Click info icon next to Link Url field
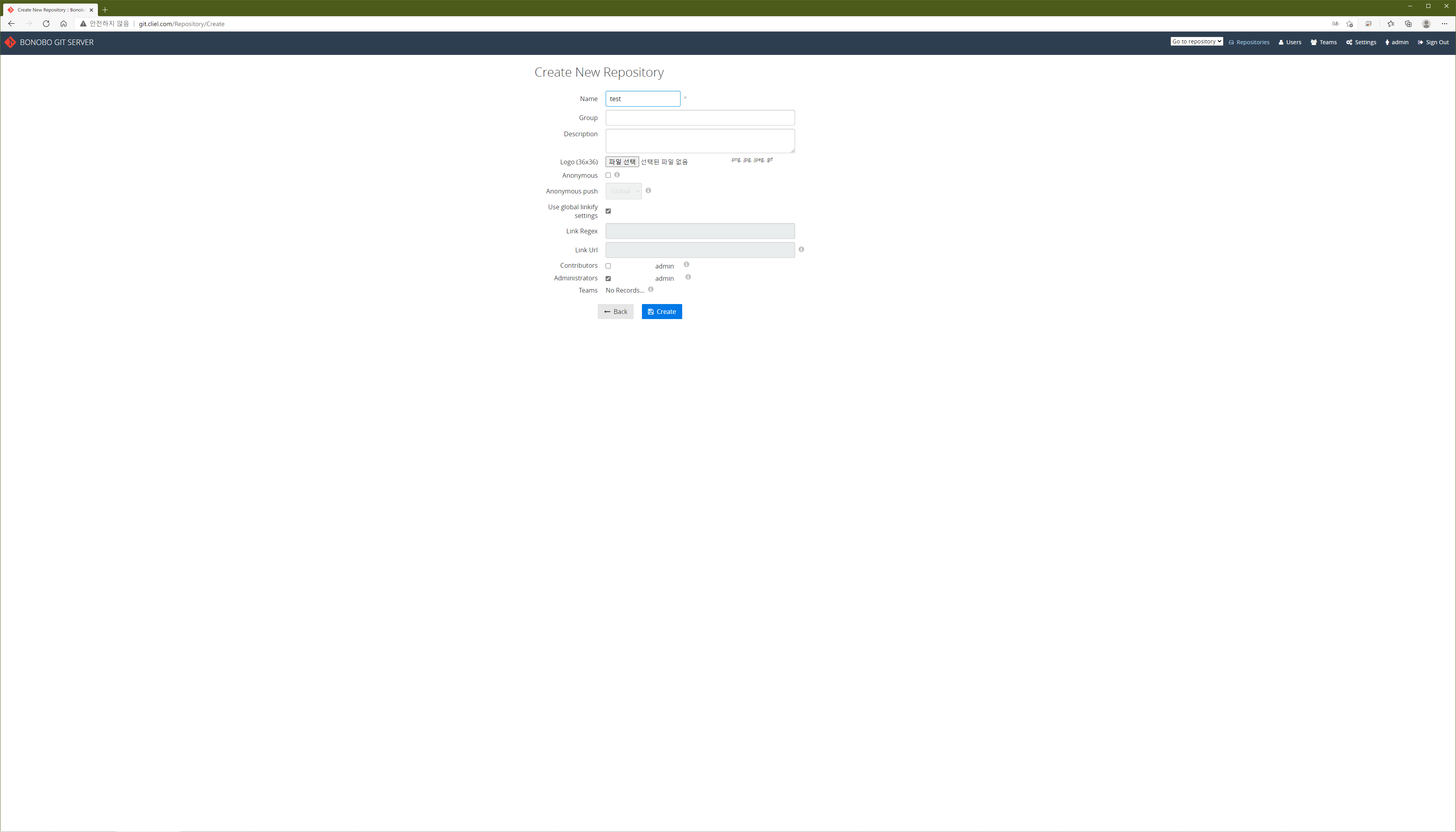The height and width of the screenshot is (832, 1456). pos(801,250)
